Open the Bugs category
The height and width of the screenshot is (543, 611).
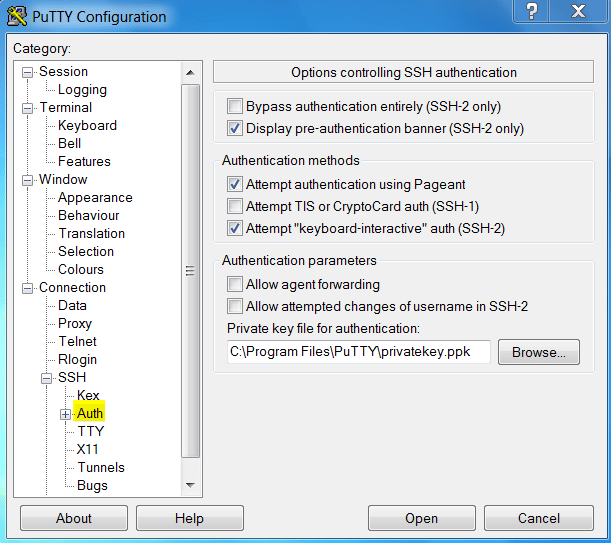click(x=92, y=485)
